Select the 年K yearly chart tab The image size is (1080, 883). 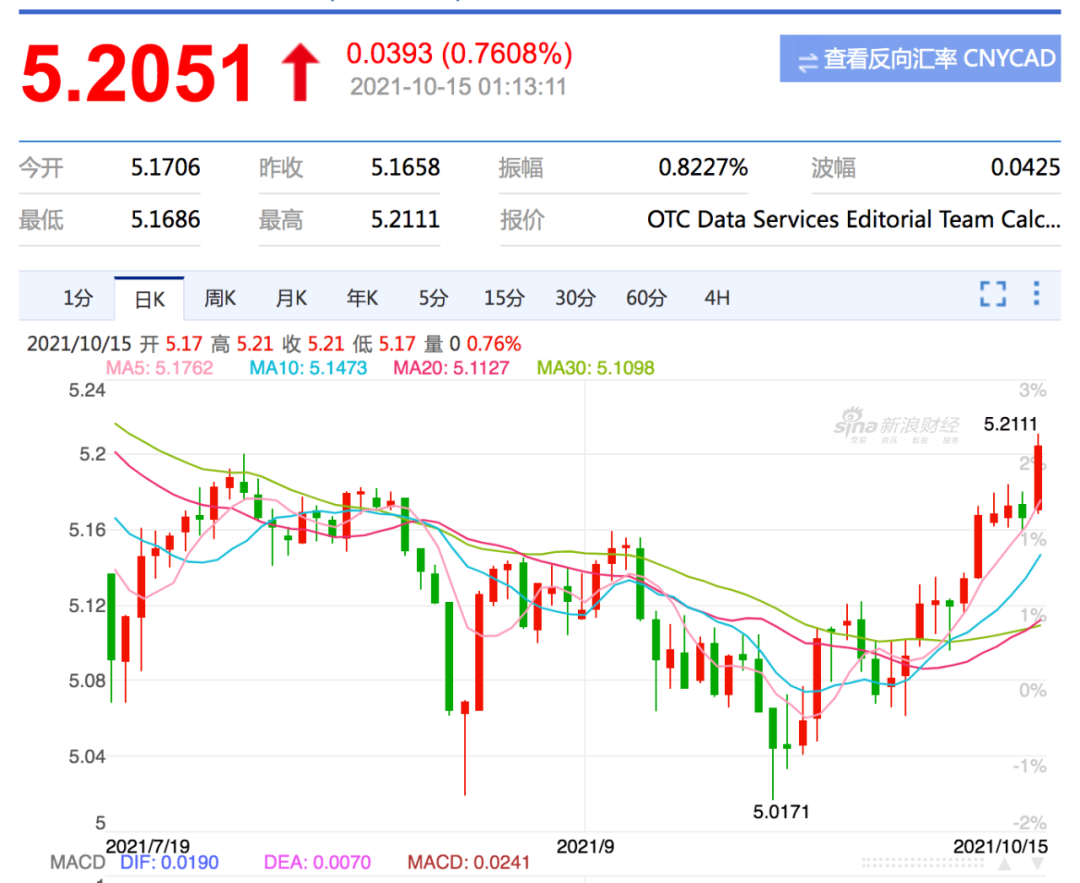point(362,298)
